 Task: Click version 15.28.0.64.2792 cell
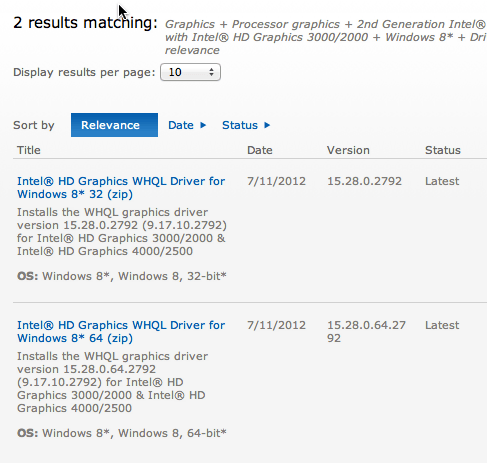coord(366,331)
